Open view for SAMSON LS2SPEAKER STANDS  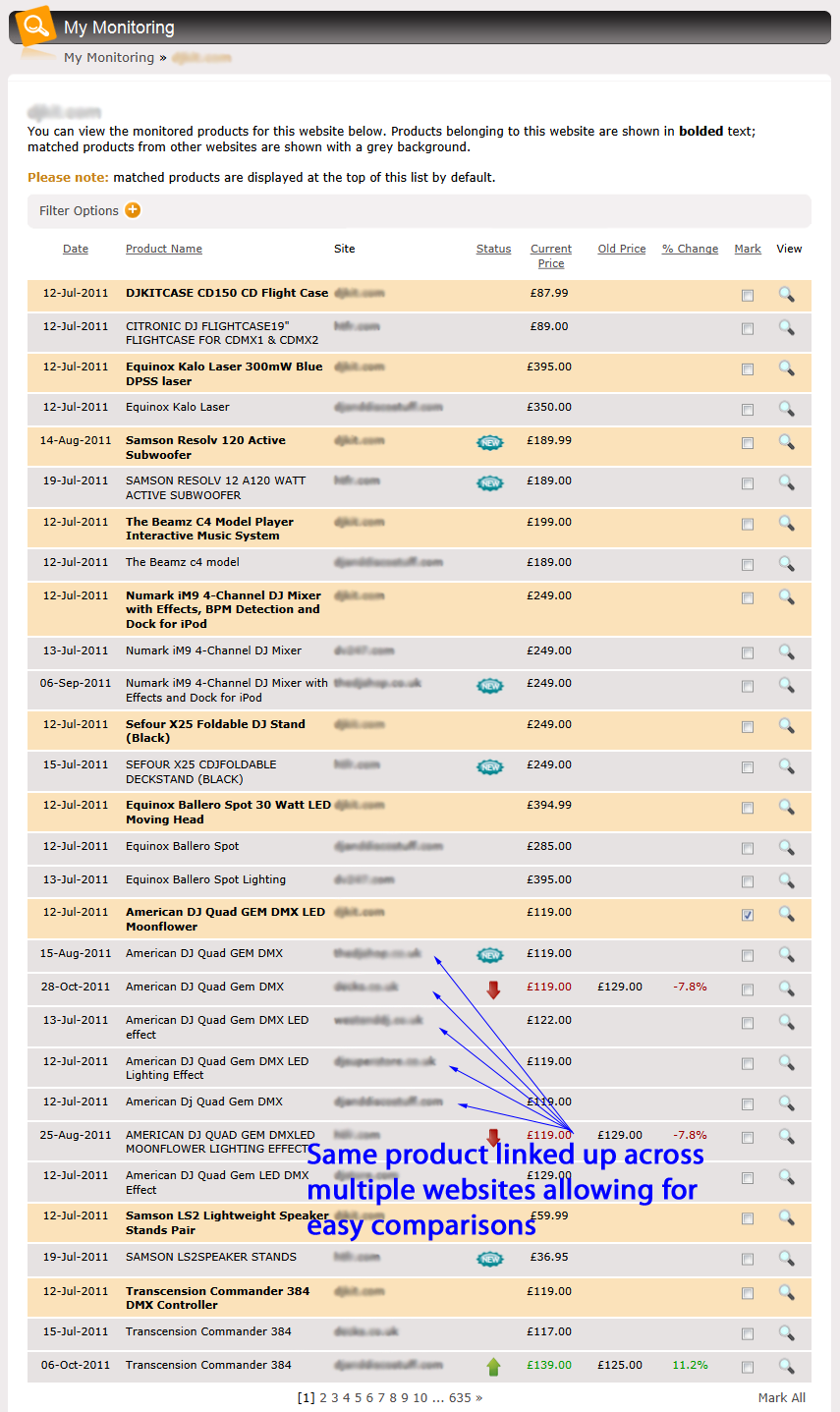[x=786, y=1258]
